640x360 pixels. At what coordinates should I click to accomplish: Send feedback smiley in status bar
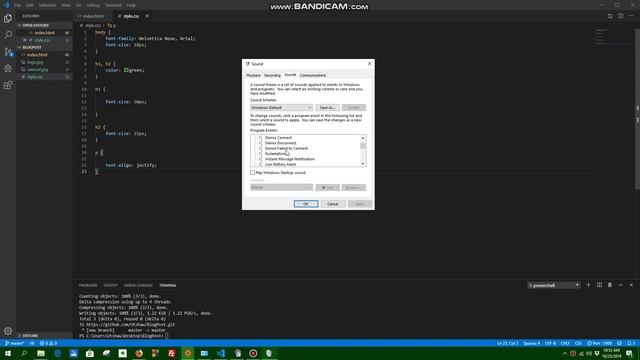pyautogui.click(x=620, y=343)
